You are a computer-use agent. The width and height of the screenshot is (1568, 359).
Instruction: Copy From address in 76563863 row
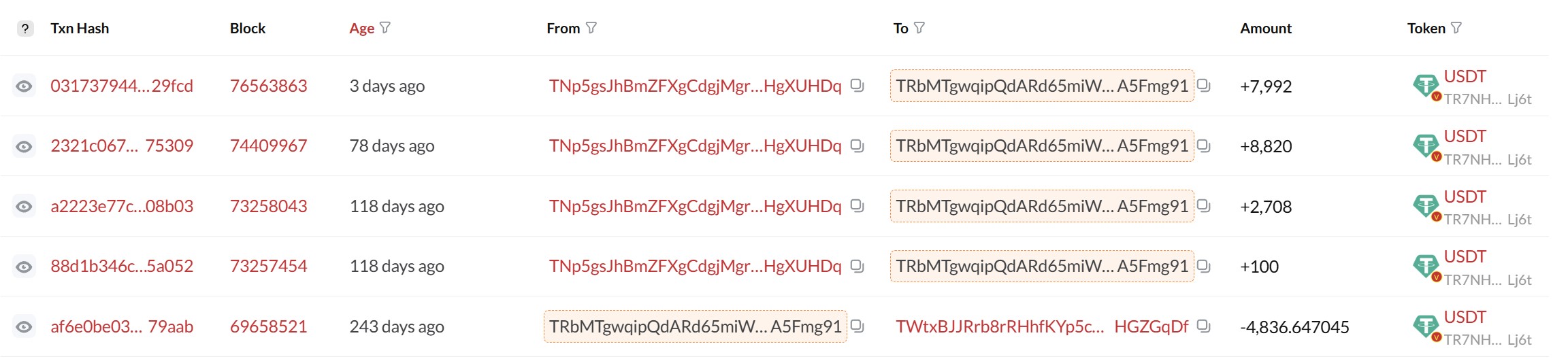pos(857,86)
